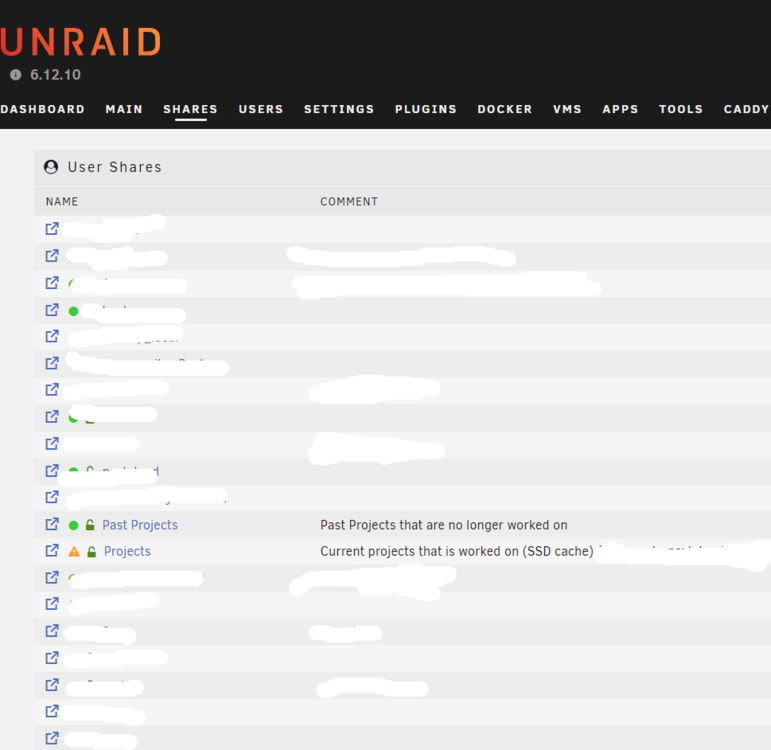Open the Caddy tab
771x750 pixels.
pos(746,109)
